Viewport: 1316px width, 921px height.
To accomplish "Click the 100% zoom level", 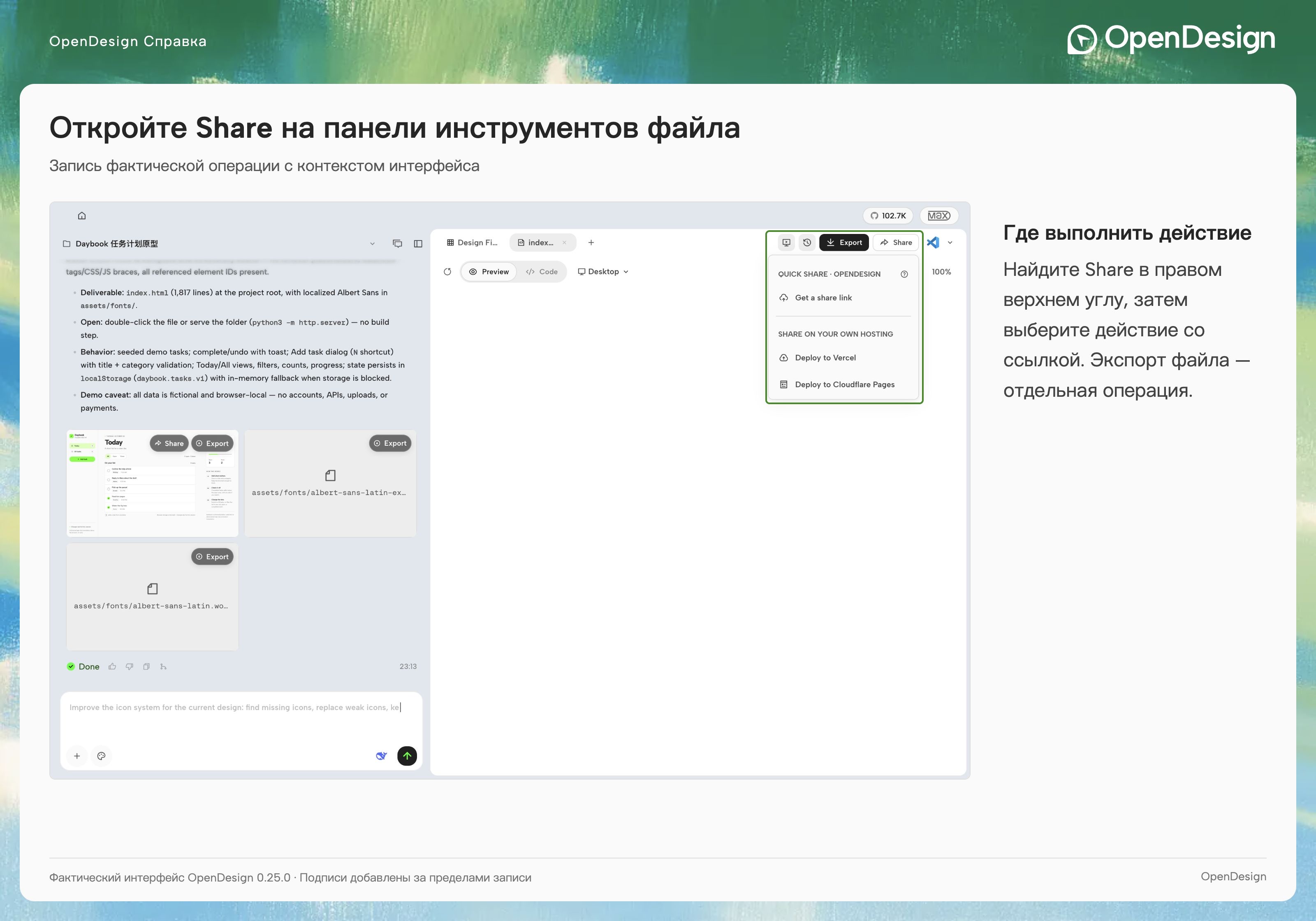I will point(941,272).
